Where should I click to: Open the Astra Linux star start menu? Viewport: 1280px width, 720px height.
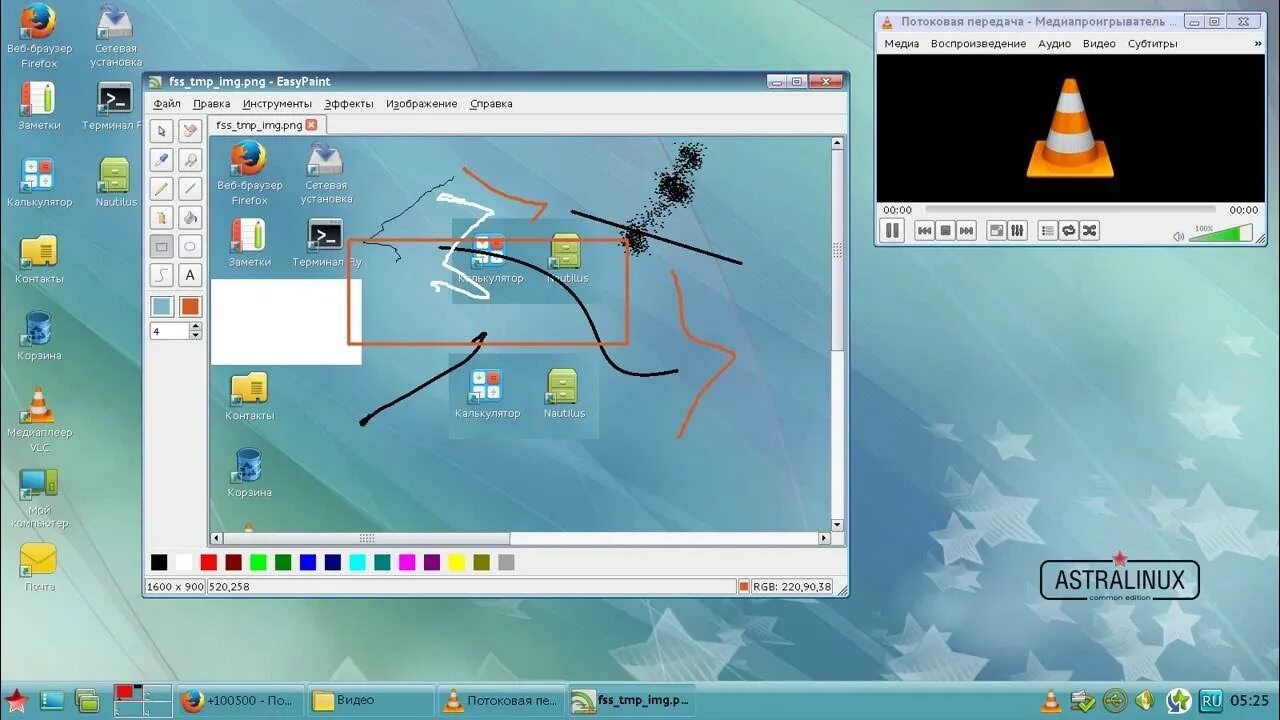point(16,700)
